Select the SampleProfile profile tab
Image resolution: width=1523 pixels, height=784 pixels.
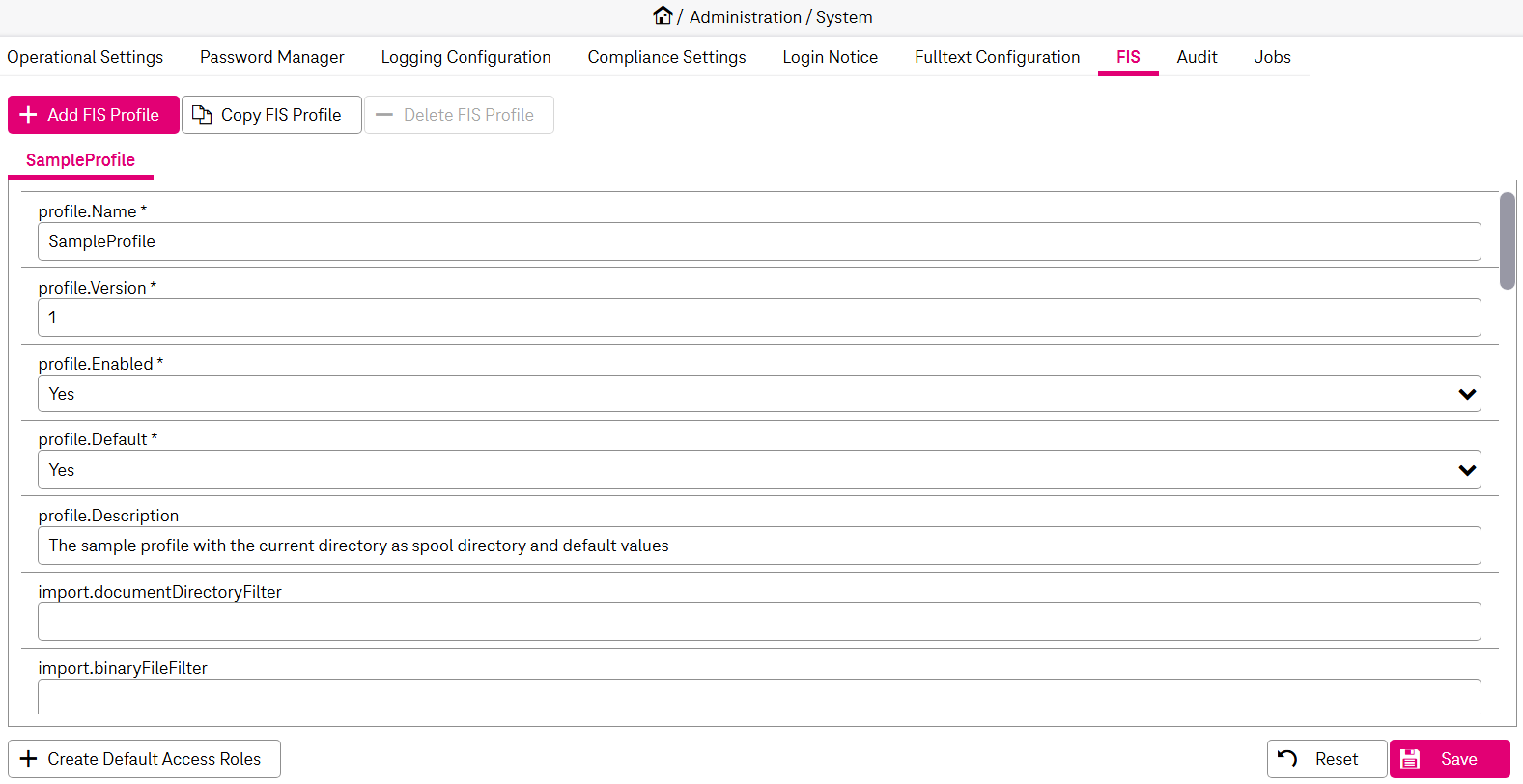[x=80, y=160]
